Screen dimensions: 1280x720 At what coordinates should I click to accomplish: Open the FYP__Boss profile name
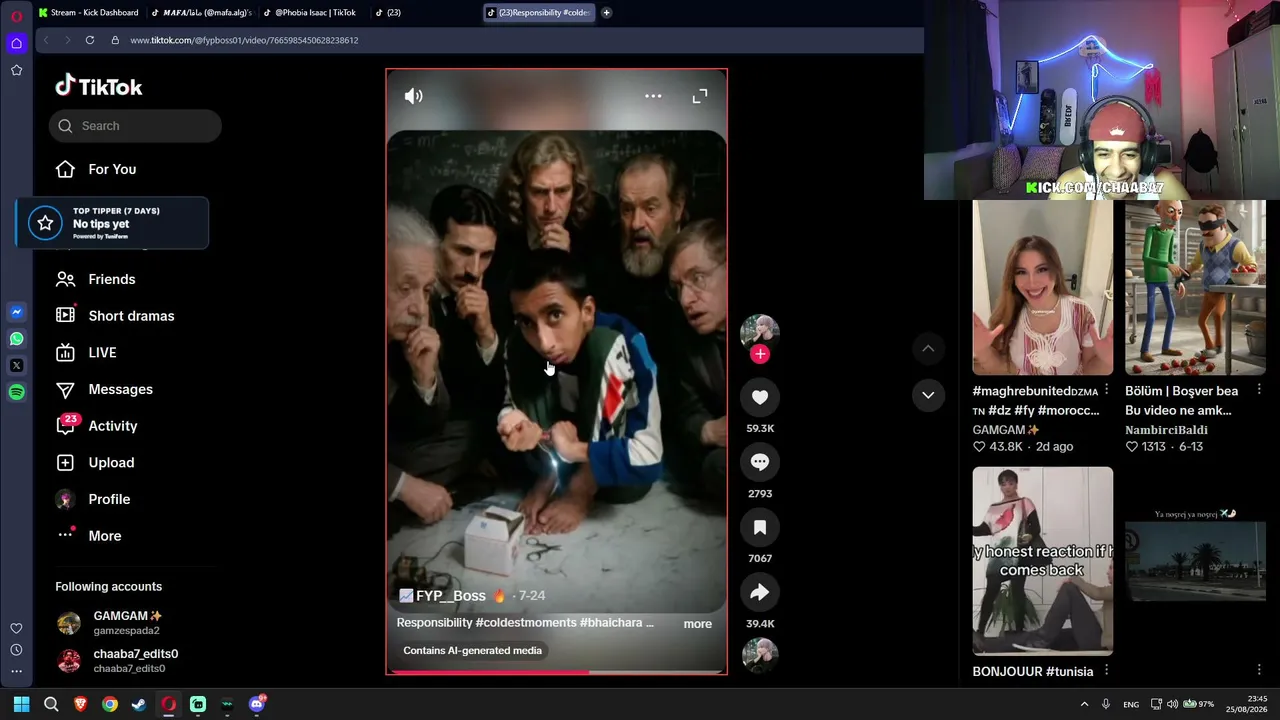pyautogui.click(x=451, y=596)
